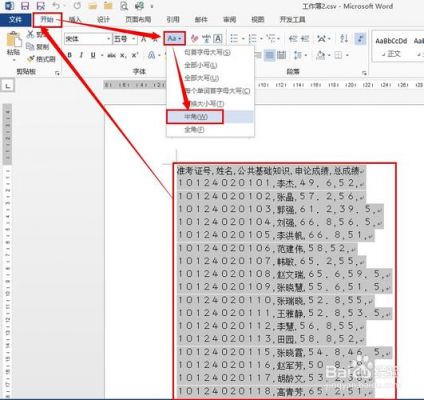424x400 pixels.
Task: Open the Customize Quick Access Toolbar arrow
Action: tap(152, 6)
